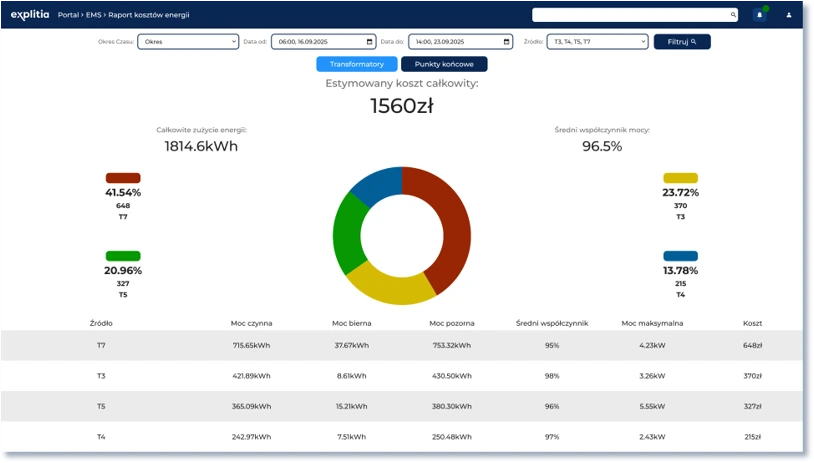Screen dimensions: 814x463
Task: Click the Portal breadcrumb link
Action: click(69, 16)
